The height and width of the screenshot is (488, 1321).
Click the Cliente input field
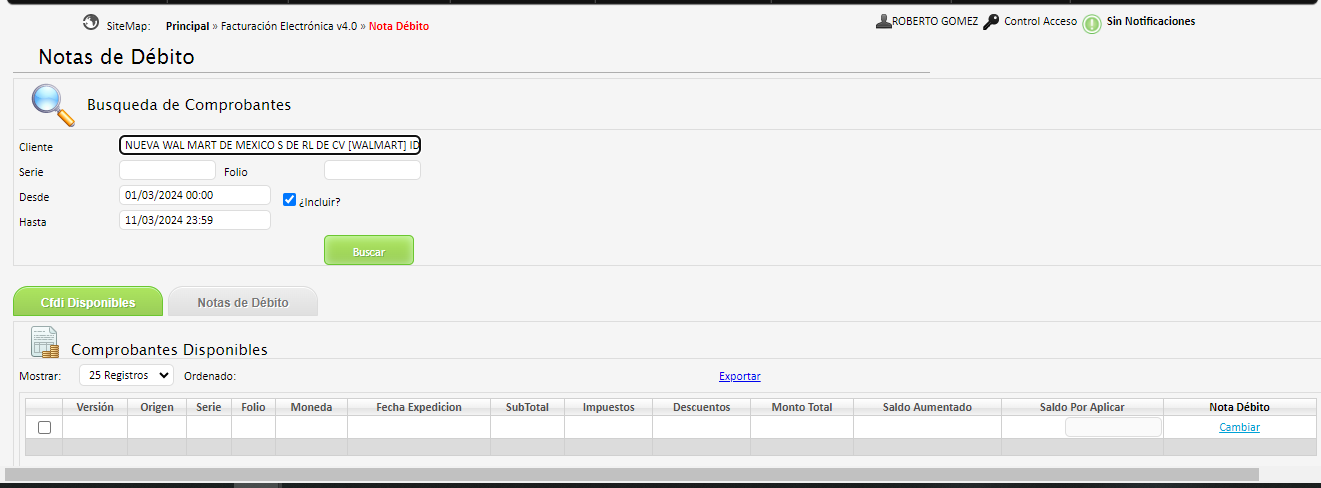tap(270, 145)
